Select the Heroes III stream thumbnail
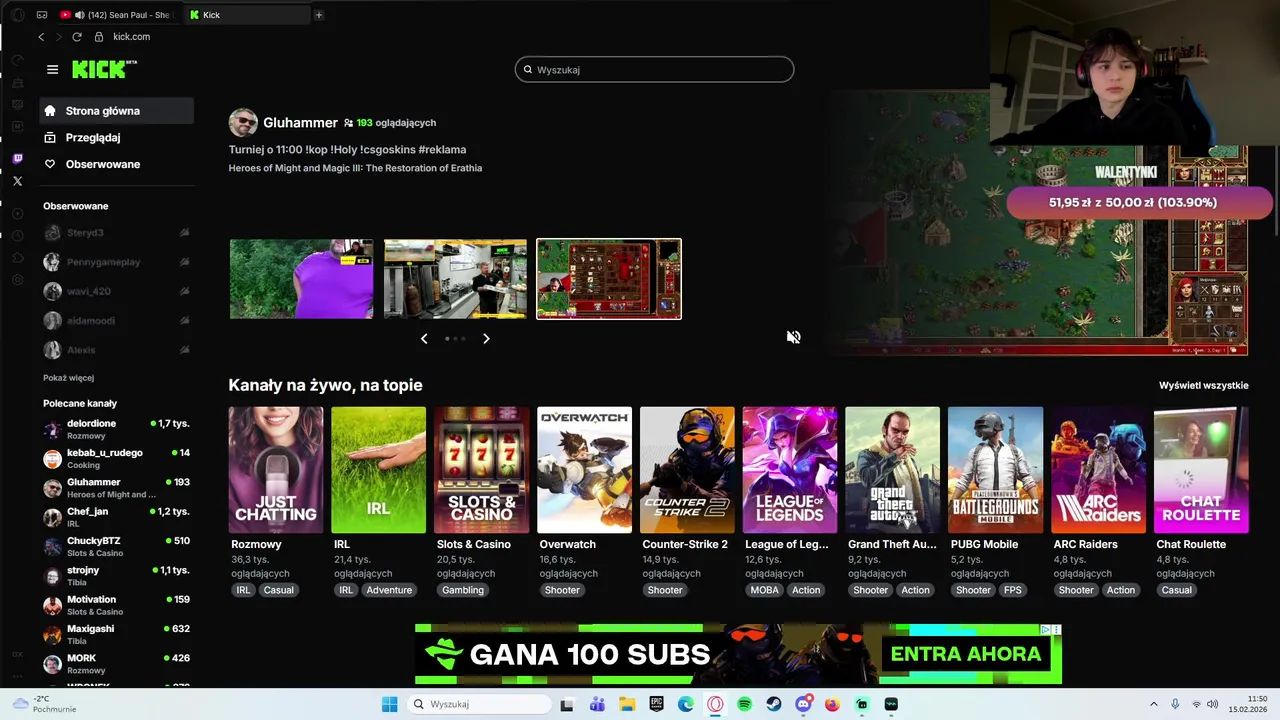The image size is (1280, 720). 609,279
